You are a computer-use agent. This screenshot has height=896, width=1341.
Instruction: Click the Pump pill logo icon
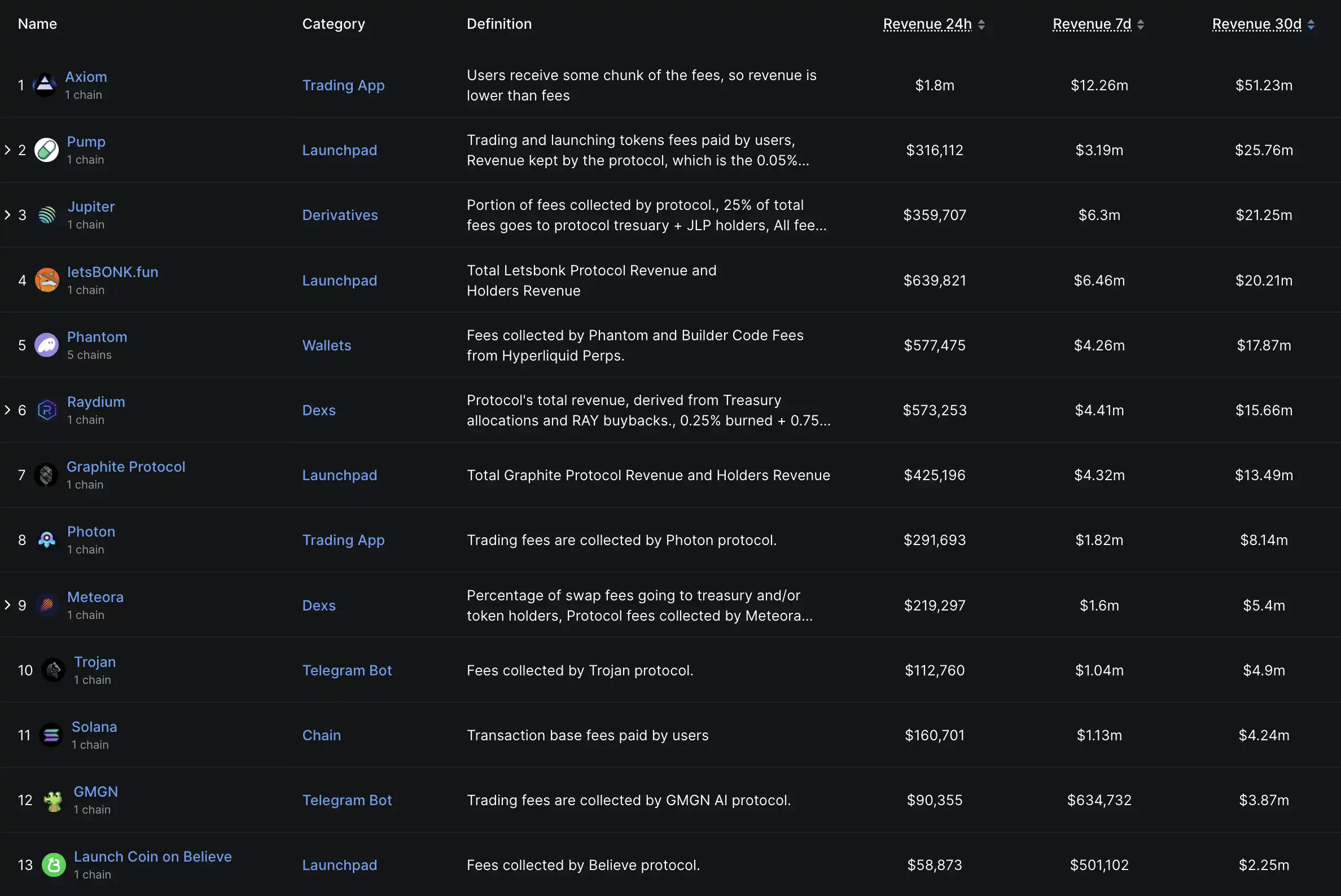tap(46, 150)
